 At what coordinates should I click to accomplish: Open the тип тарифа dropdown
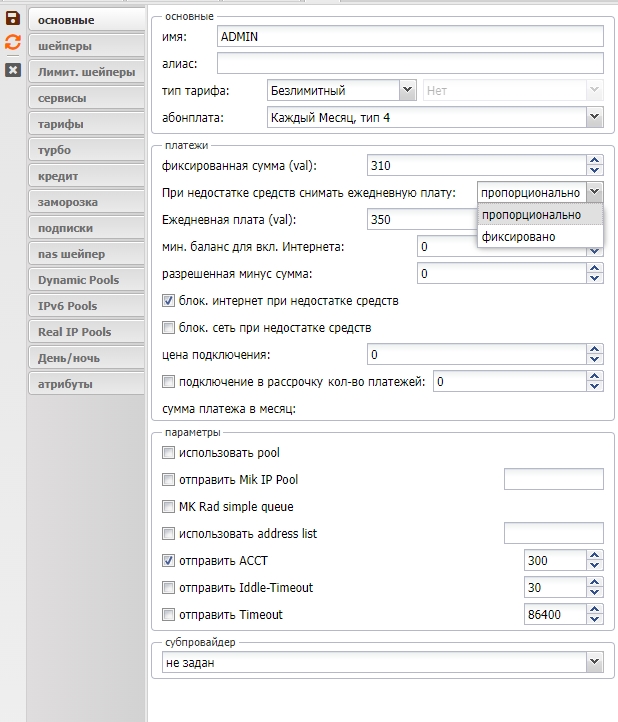coord(407,90)
